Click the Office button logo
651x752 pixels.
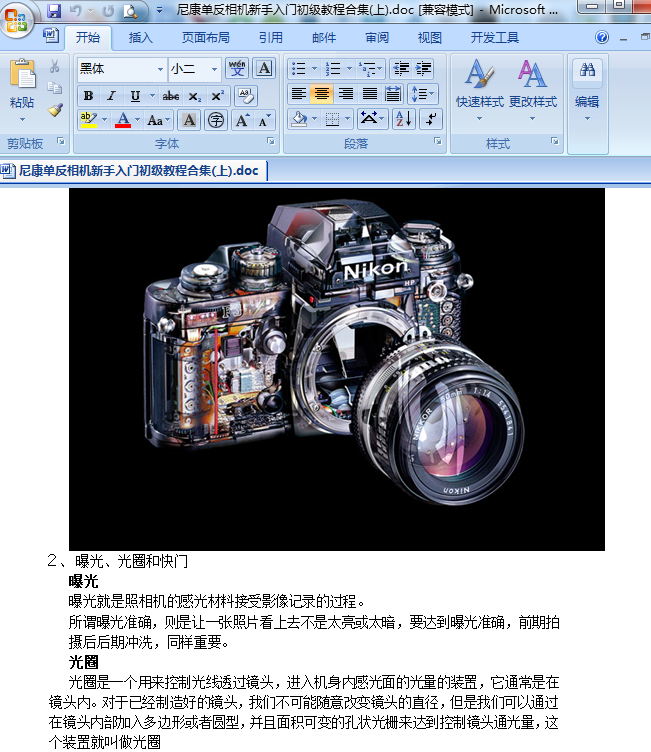pyautogui.click(x=16, y=19)
